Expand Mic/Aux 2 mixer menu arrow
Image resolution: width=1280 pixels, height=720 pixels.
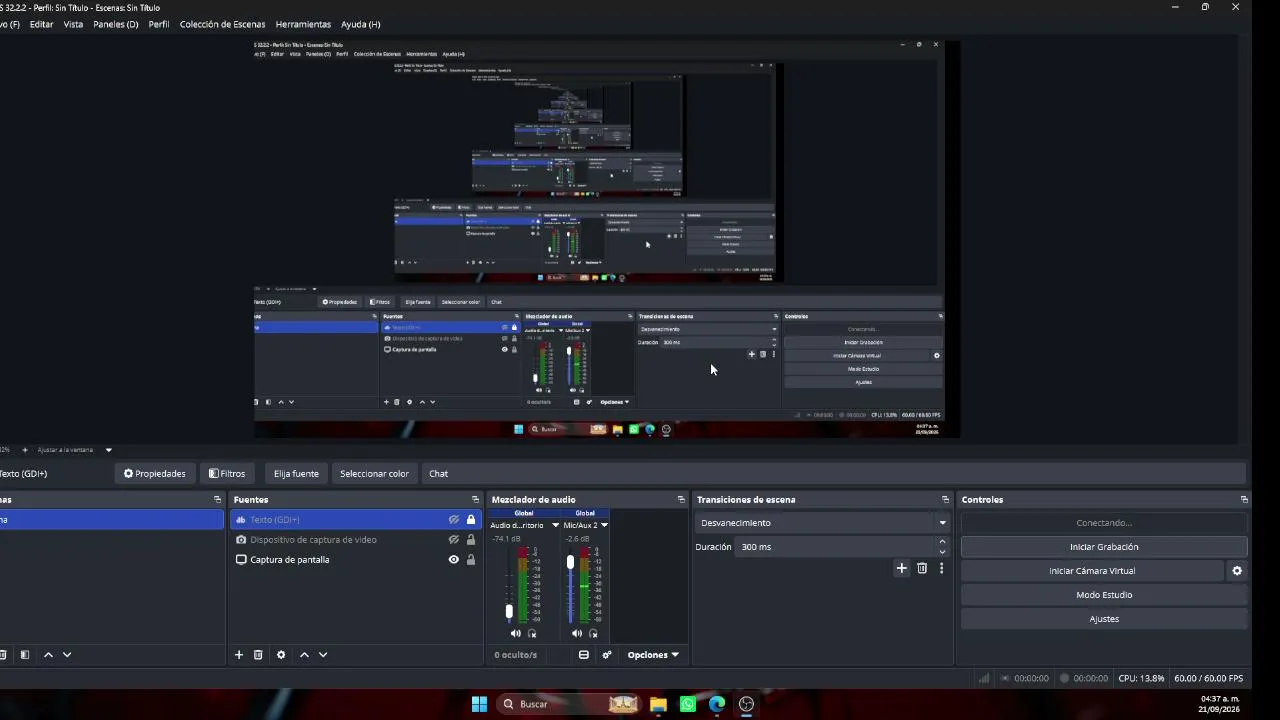tap(604, 525)
